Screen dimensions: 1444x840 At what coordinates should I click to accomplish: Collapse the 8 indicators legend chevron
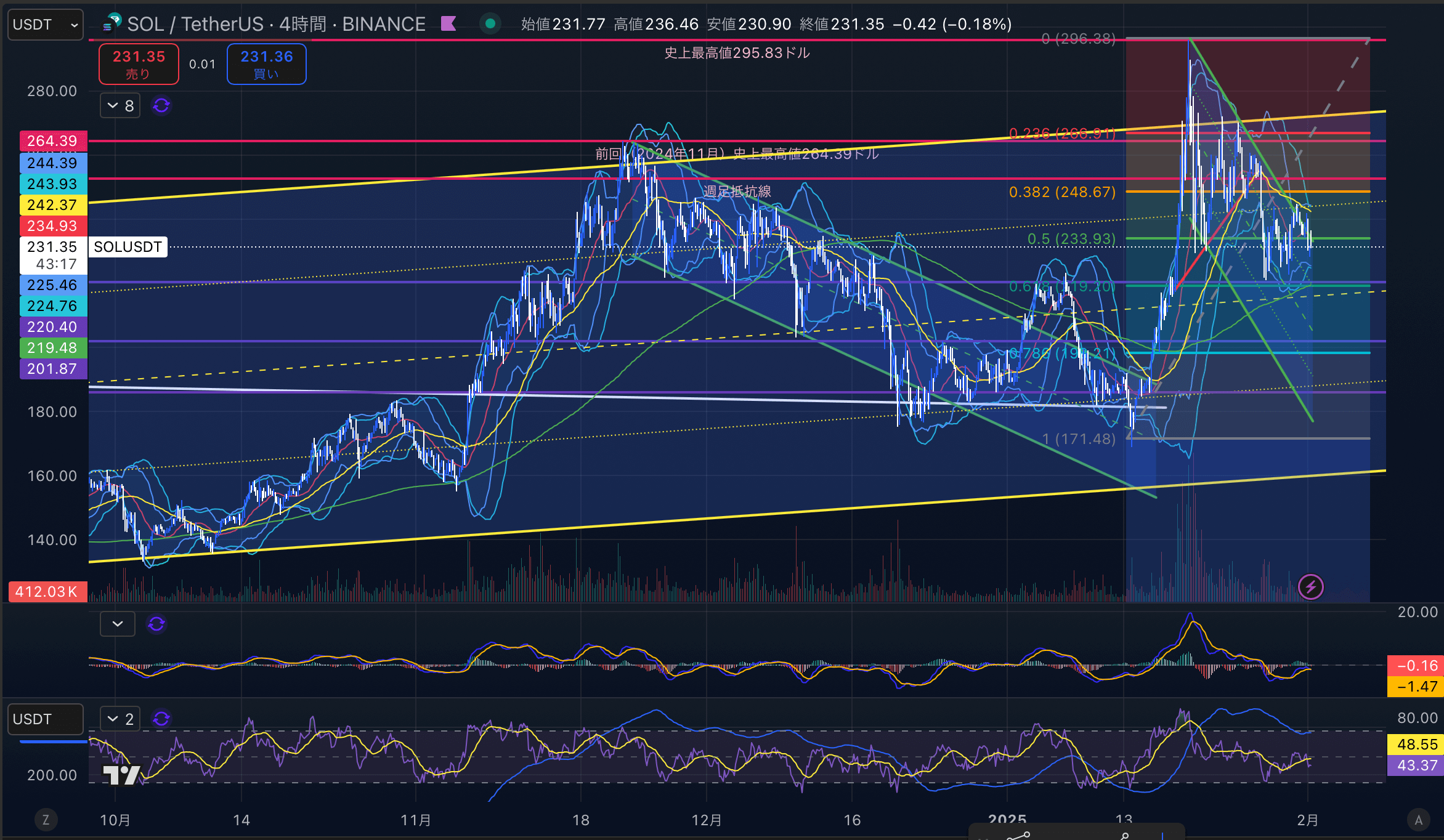tap(120, 106)
